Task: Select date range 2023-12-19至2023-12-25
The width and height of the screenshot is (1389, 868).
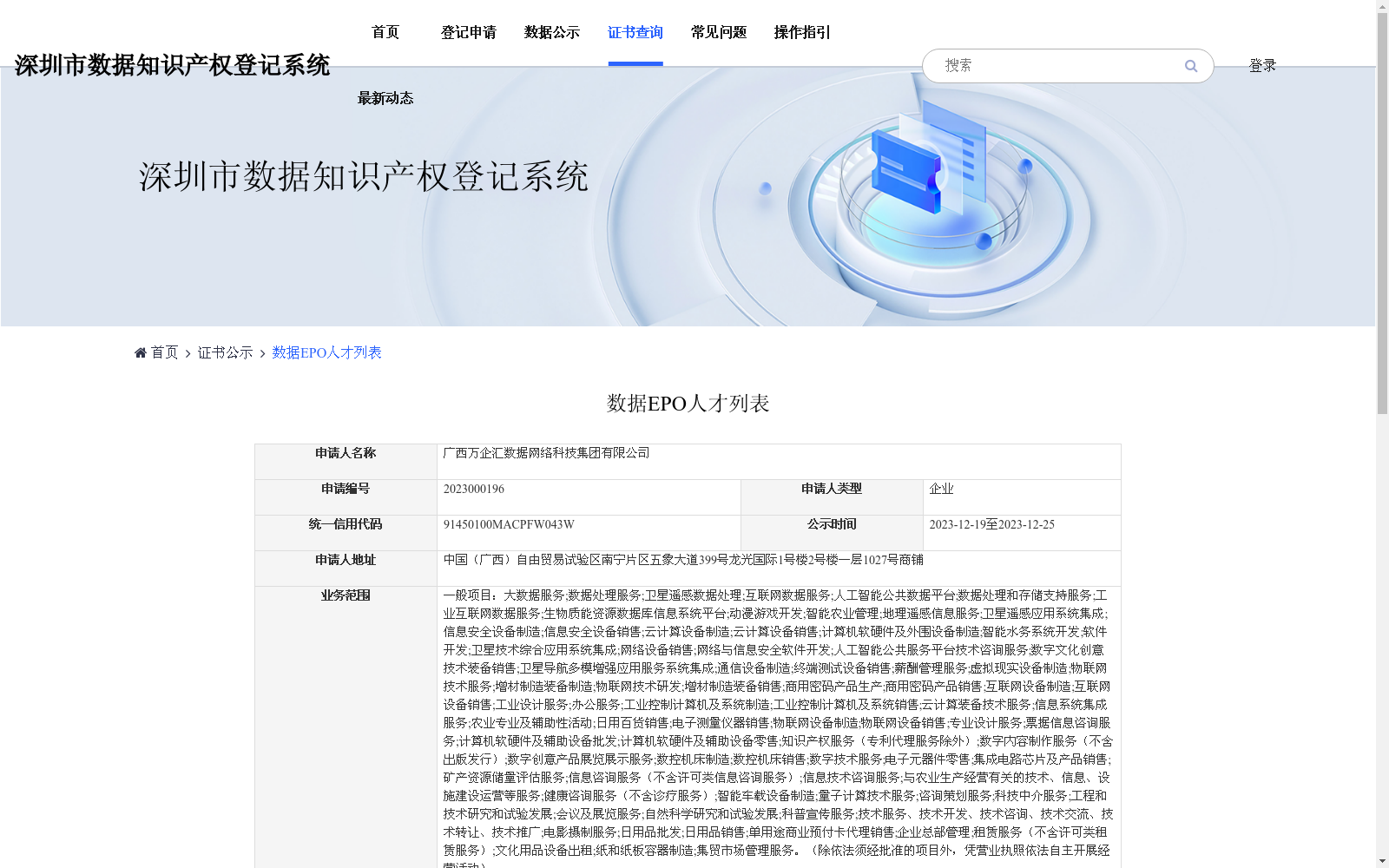Action: point(991,524)
